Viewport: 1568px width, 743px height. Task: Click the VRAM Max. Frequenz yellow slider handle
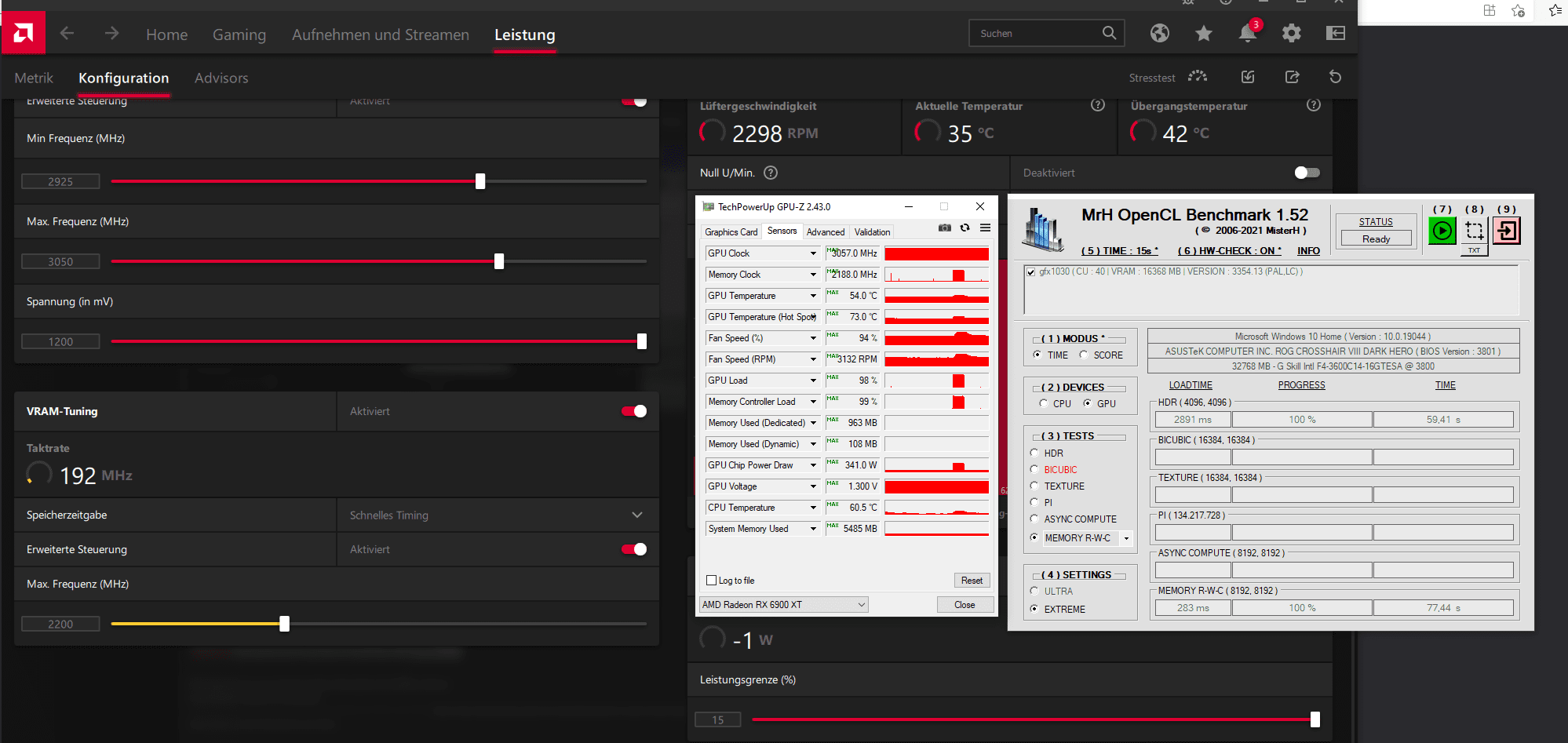284,624
